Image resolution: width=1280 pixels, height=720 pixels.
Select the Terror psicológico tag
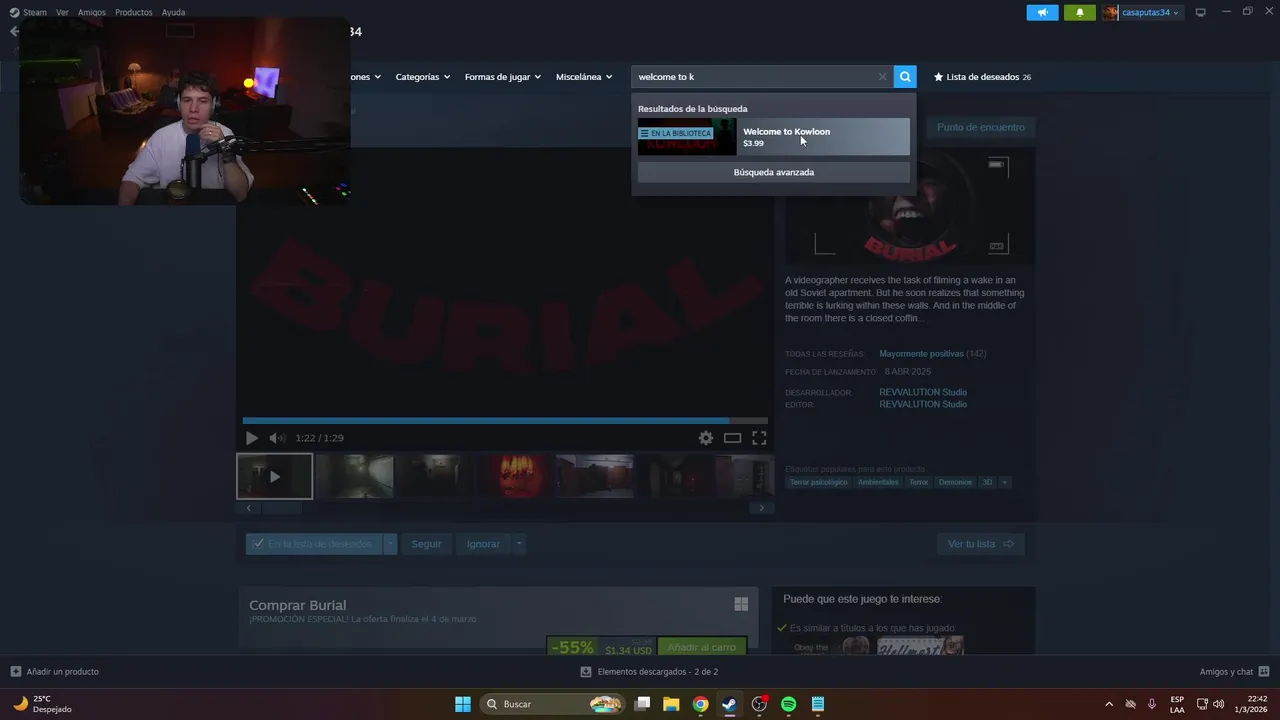pyautogui.click(x=818, y=482)
